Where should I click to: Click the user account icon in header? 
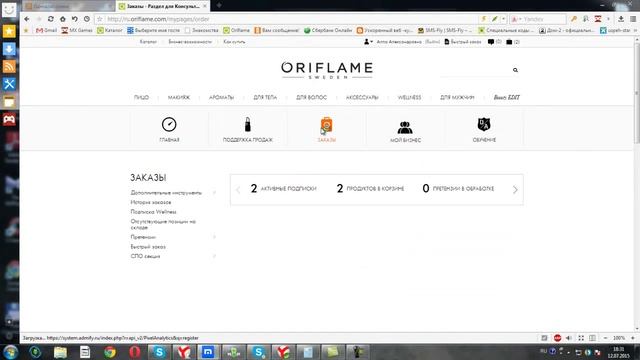tap(367, 42)
